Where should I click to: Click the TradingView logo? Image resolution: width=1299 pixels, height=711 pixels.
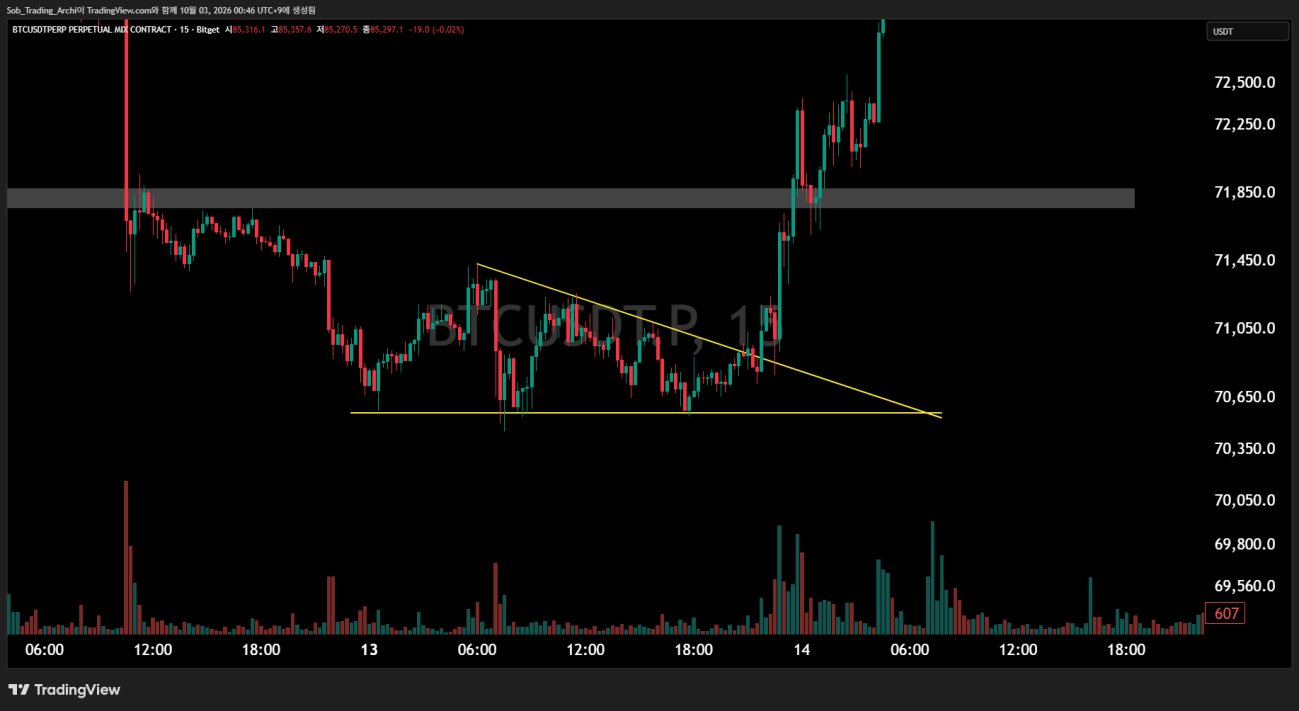[64, 690]
